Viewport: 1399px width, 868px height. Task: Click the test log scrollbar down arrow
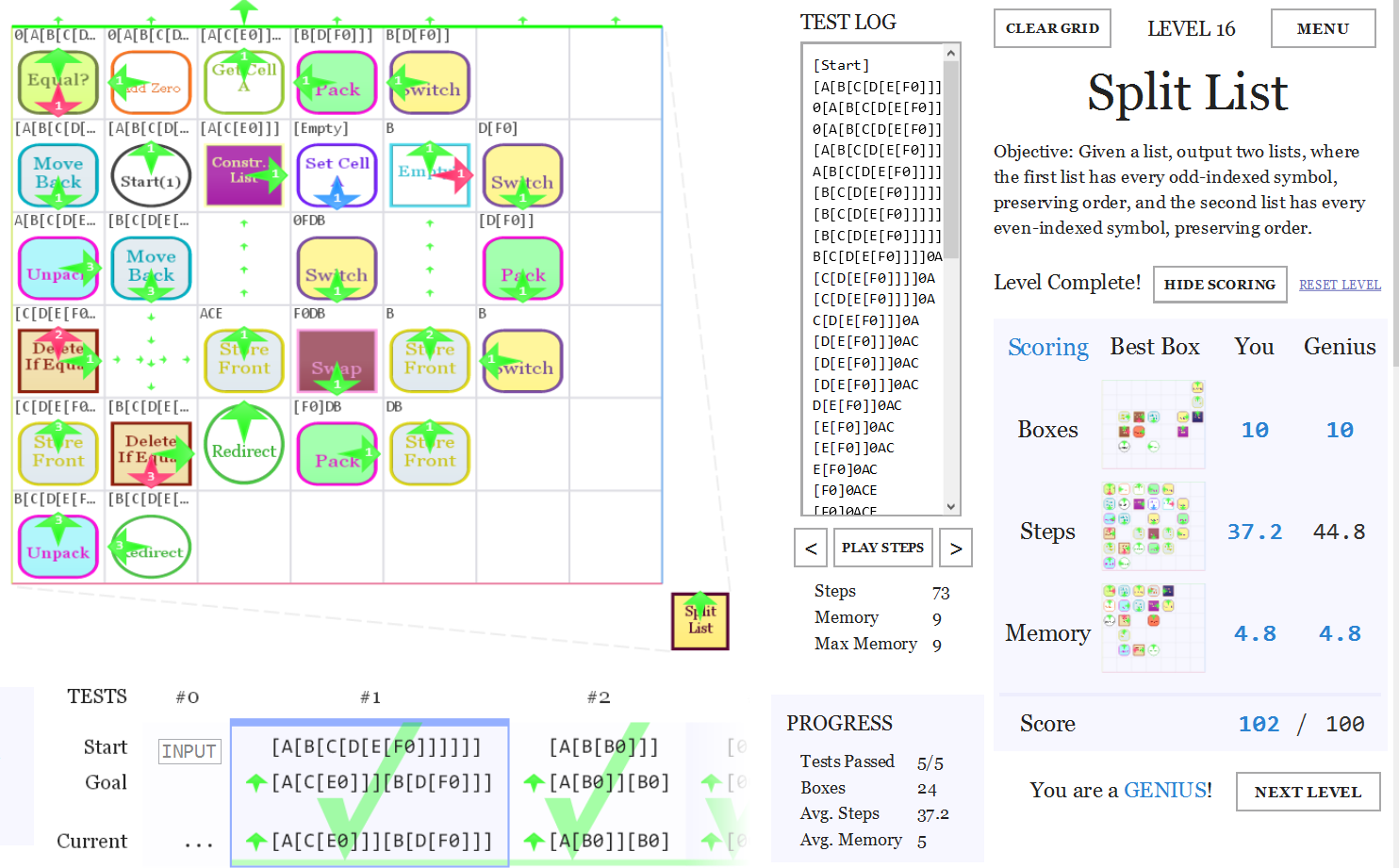(951, 506)
